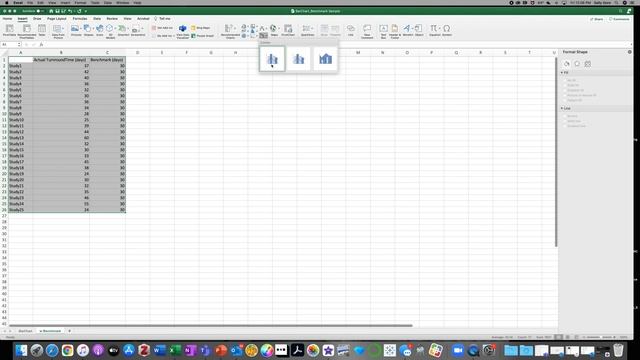Click the People Graph add-in
This screenshot has width=640, height=360.
click(x=202, y=36)
